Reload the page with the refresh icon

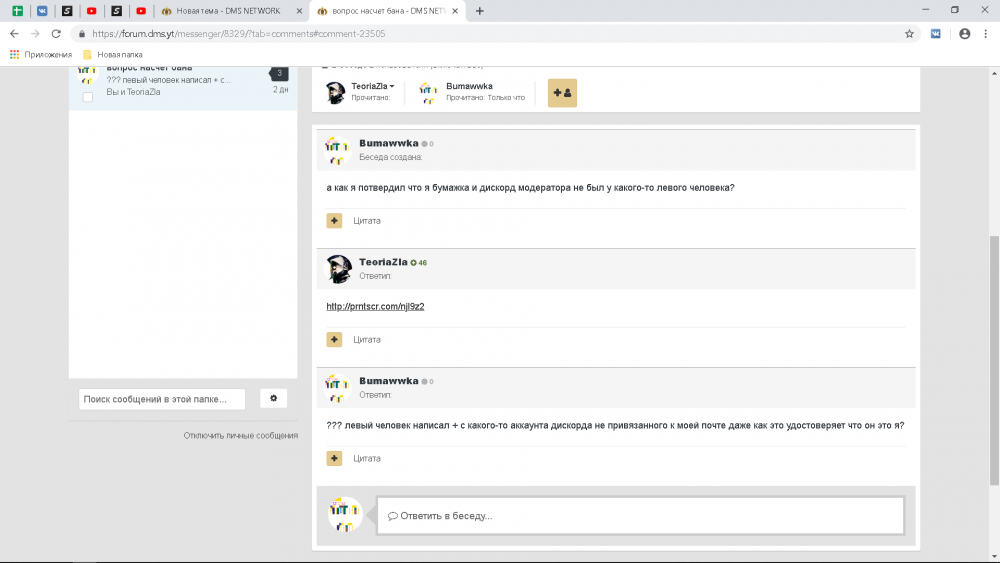[57, 33]
